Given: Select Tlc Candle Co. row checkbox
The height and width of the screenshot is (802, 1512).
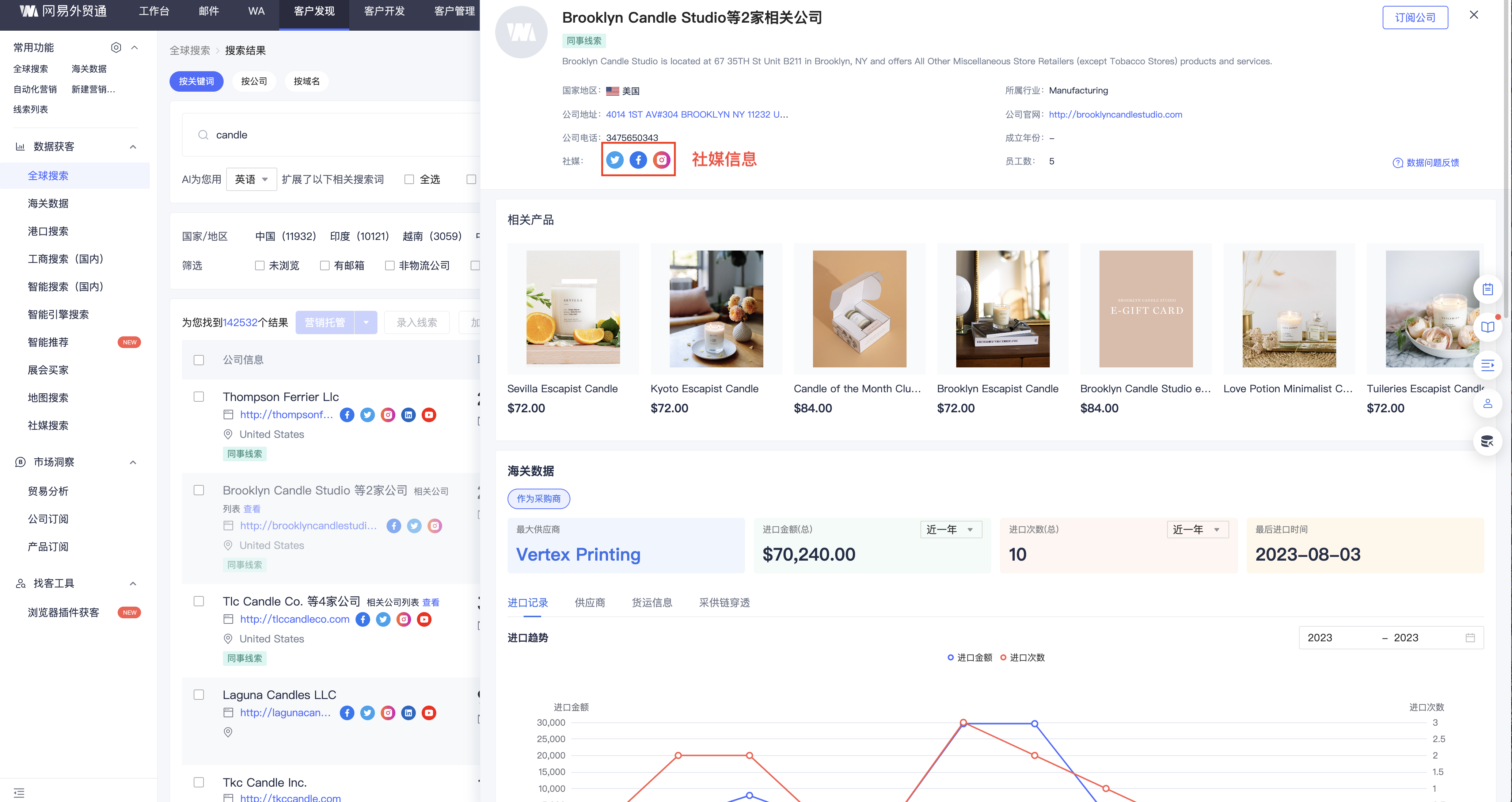Looking at the screenshot, I should (x=199, y=602).
